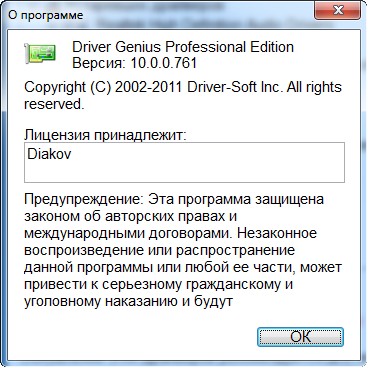Screen dimensions: 368x368
Task: Click the word reserved. under copyright
Action: click(x=54, y=104)
